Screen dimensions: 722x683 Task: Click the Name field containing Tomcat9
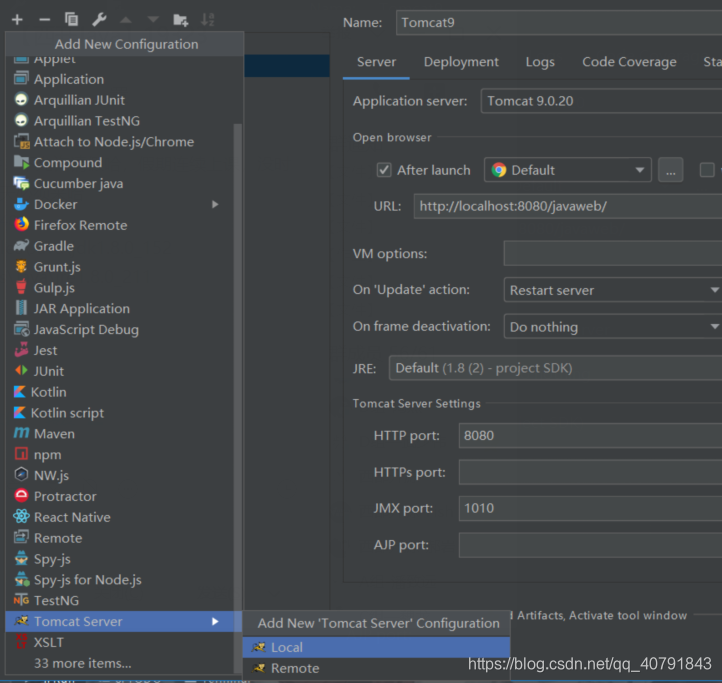tap(559, 23)
